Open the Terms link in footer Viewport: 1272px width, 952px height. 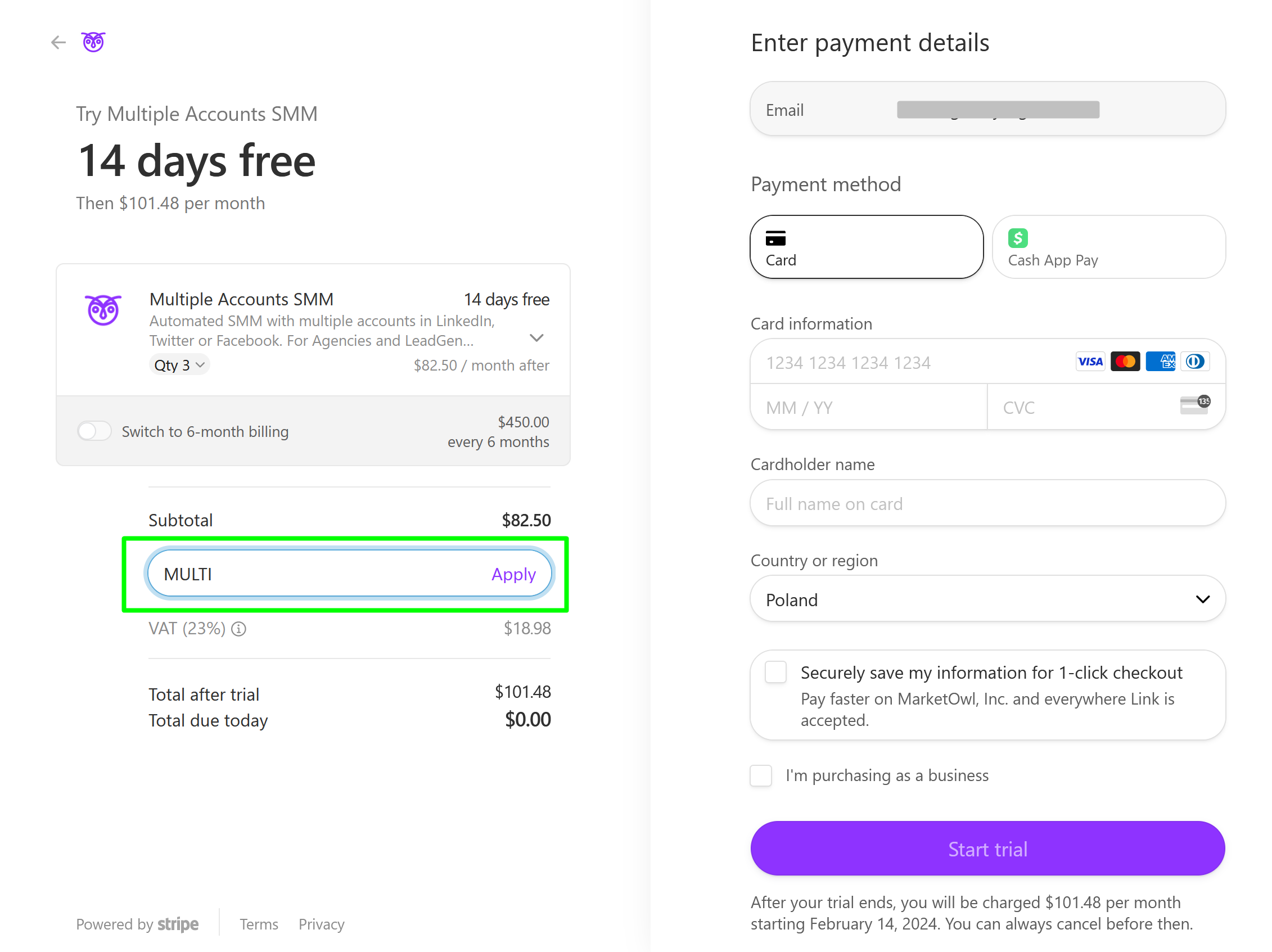point(259,924)
